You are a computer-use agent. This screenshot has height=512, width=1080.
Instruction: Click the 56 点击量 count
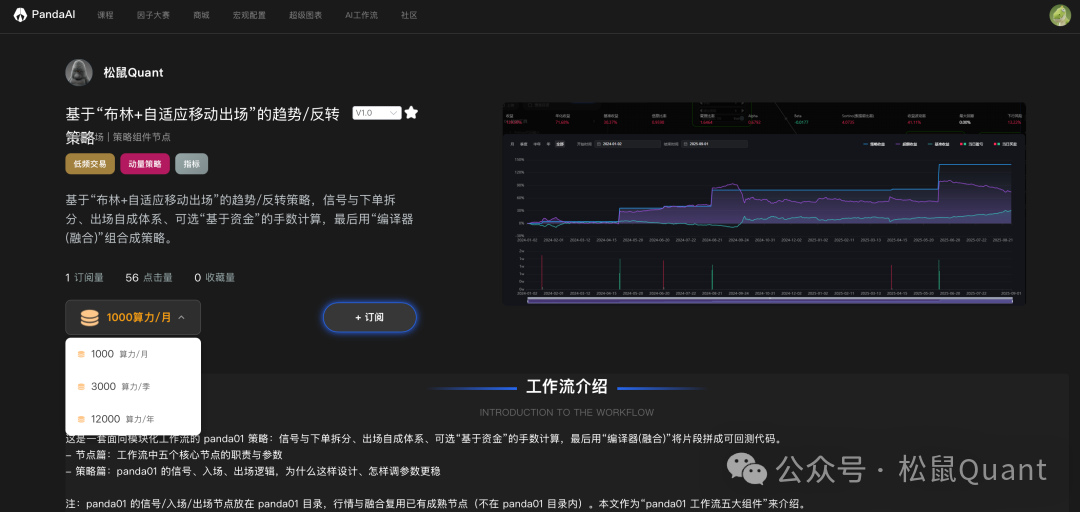click(149, 278)
